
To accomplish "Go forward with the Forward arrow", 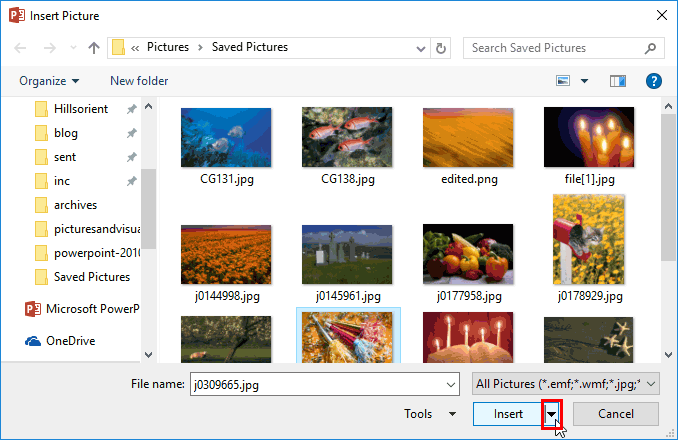I will point(50,48).
